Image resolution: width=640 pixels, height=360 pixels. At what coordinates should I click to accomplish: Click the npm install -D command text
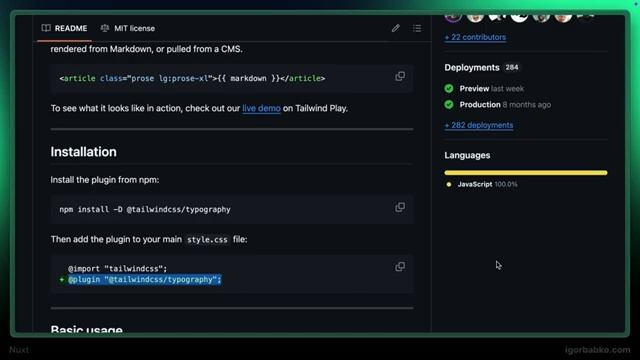[145, 209]
